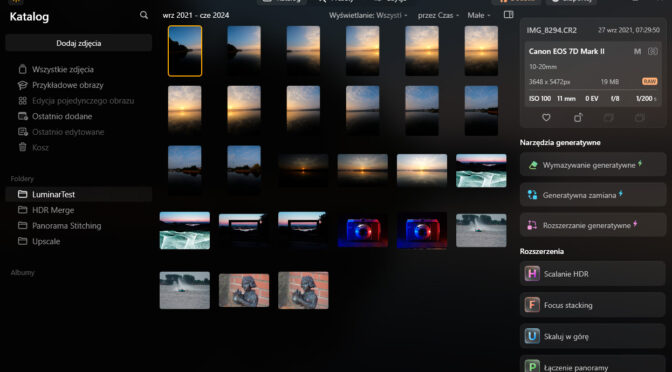Select the yellow-outlined selected photo thumbnail

point(185,51)
